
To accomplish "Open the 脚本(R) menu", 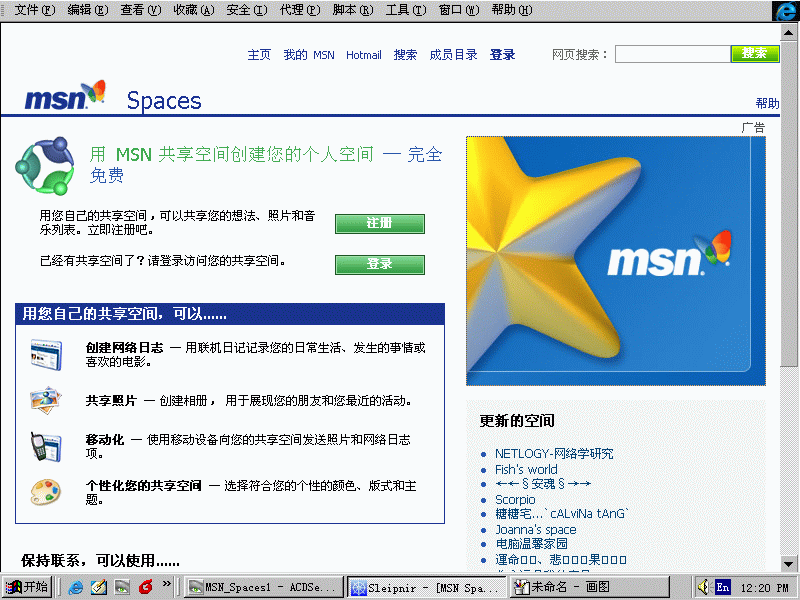I will 353,10.
